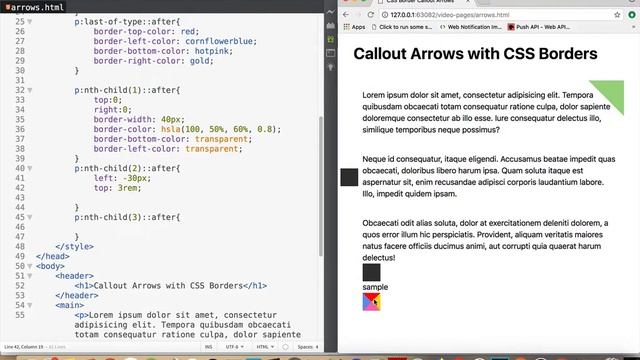Viewport: 640px width, 360px height.
Task: Click the 'hotpink' value on line 28
Action: click(x=211, y=51)
